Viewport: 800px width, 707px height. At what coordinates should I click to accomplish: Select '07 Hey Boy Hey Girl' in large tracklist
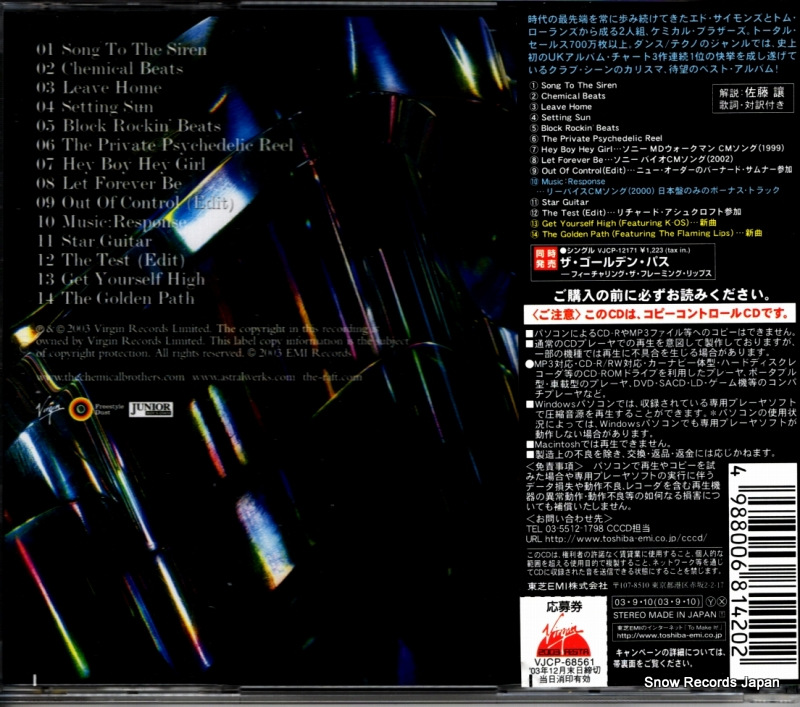pyautogui.click(x=120, y=164)
